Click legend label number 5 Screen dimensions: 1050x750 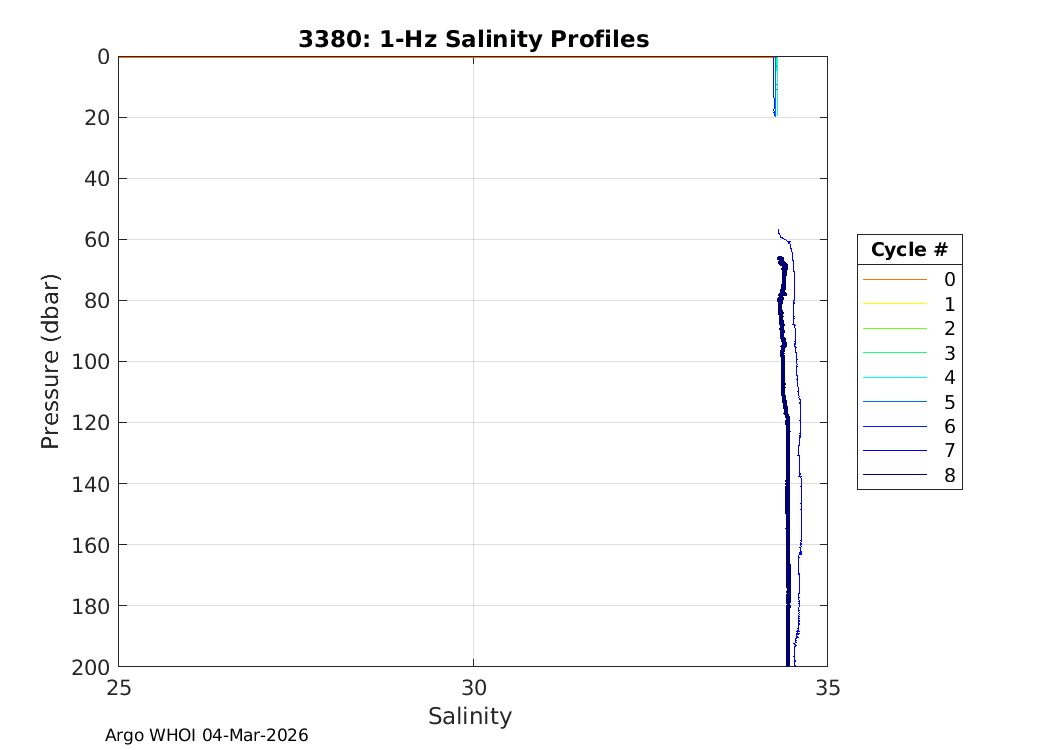(x=949, y=402)
